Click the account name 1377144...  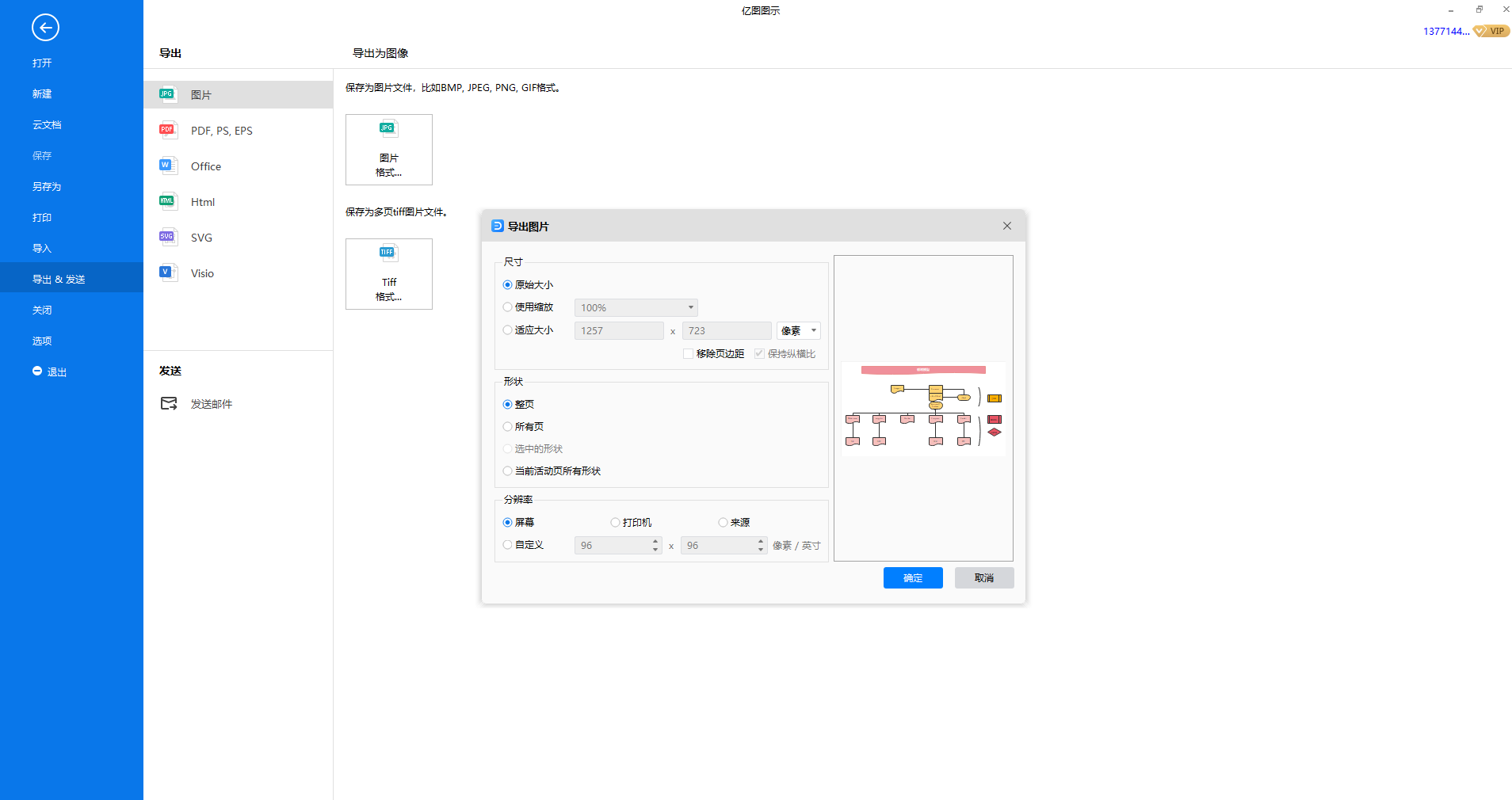[1446, 32]
